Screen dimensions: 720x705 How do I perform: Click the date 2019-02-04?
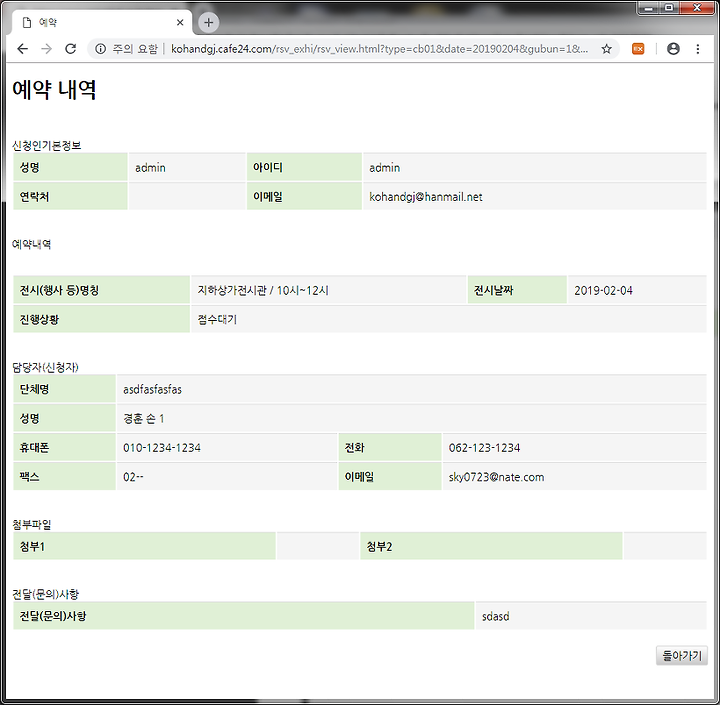coord(603,290)
